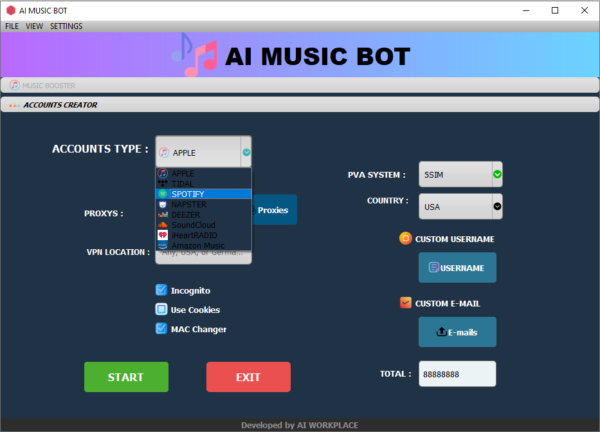Click the Apple icon in selected field
The height and width of the screenshot is (432, 600).
tap(164, 152)
